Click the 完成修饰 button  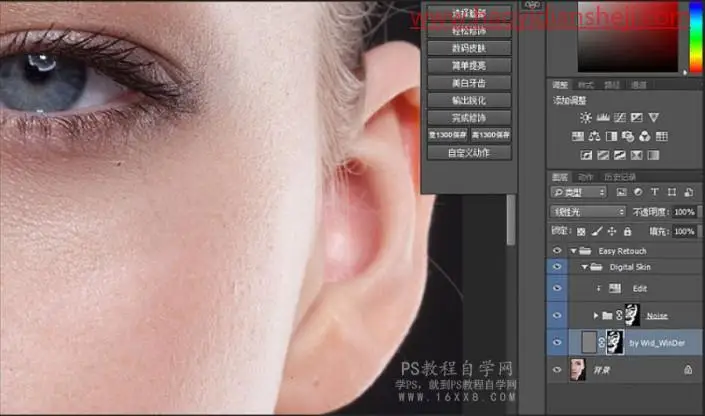click(x=469, y=118)
